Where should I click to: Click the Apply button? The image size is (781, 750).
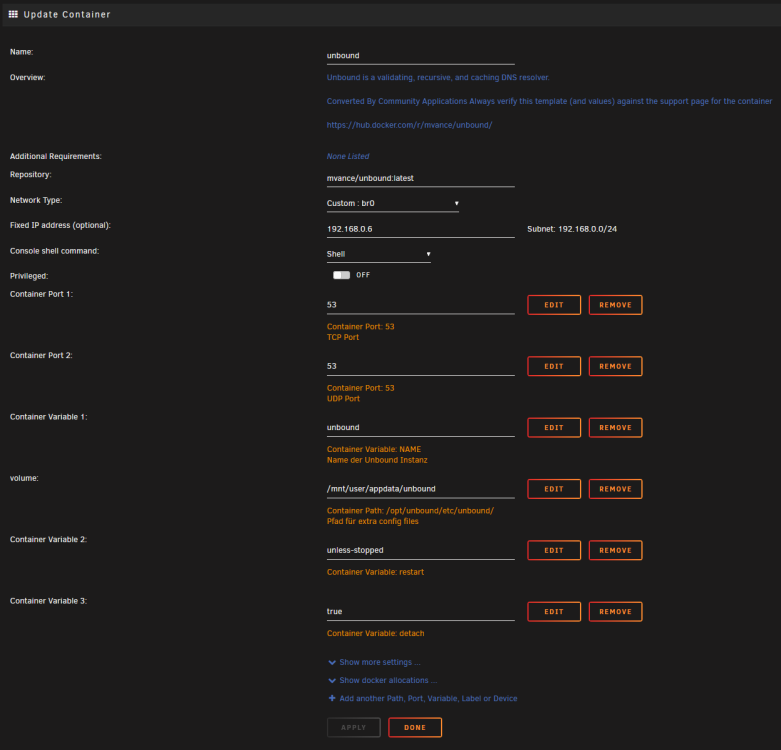354,727
